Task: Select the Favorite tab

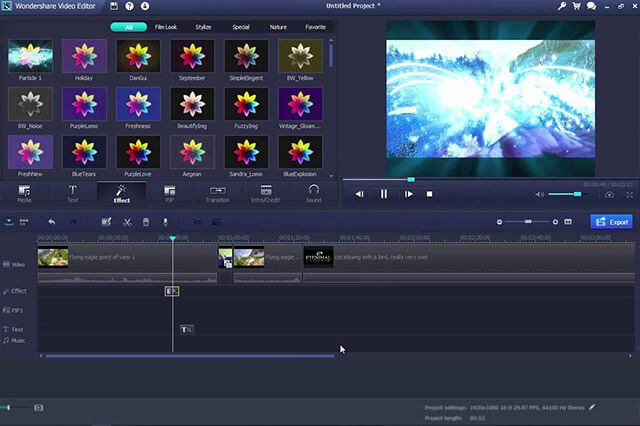Action: tap(316, 27)
